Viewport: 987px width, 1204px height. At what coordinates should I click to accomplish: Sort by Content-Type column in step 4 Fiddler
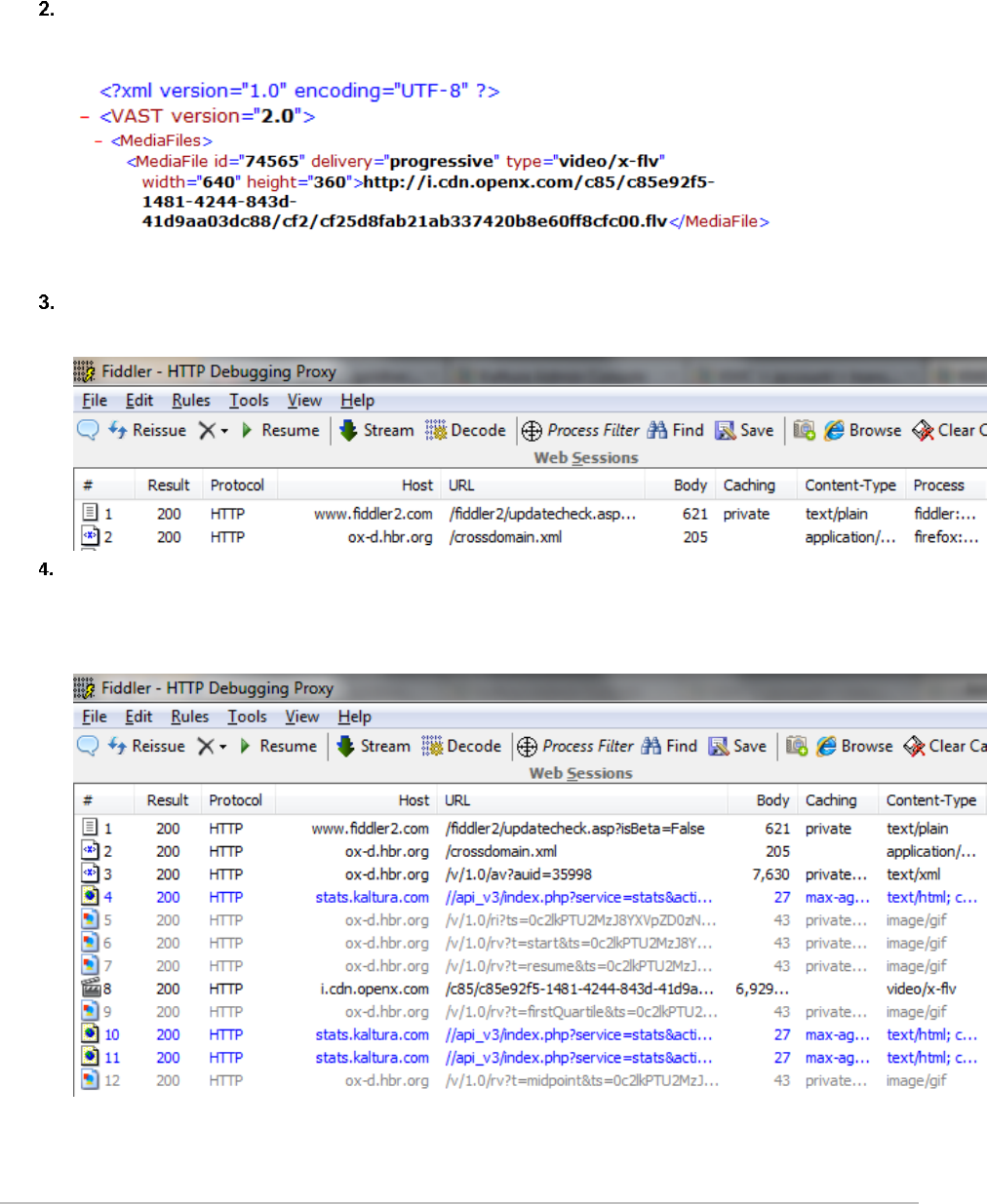click(931, 800)
